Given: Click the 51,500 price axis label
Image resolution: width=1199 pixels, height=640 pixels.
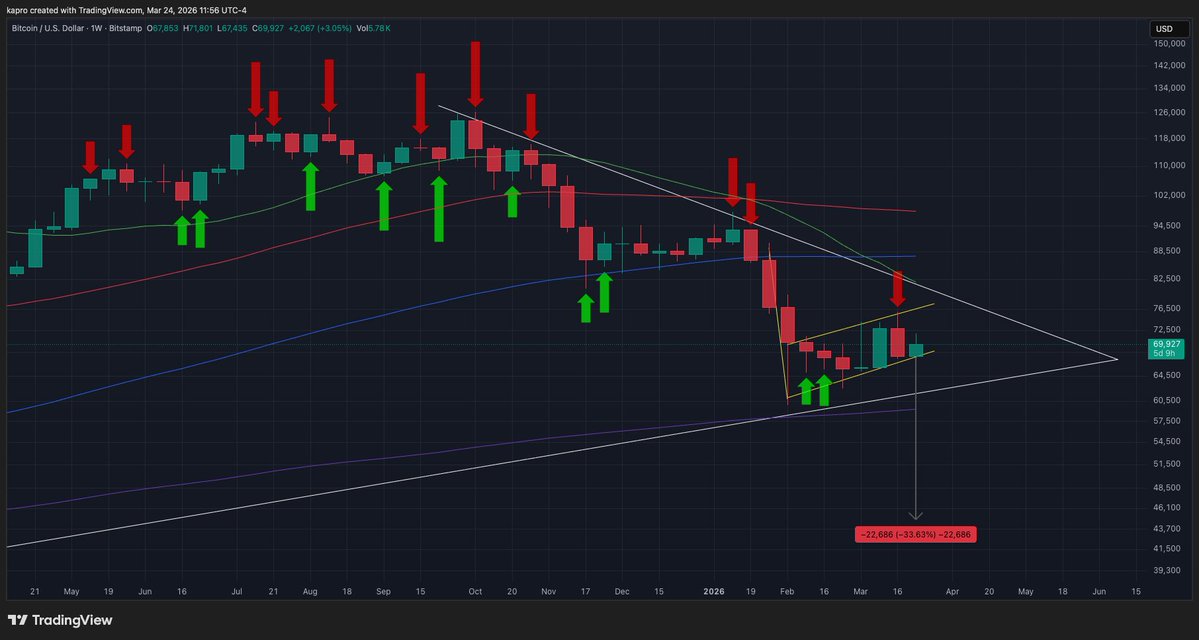Looking at the screenshot, I should [x=1169, y=464].
